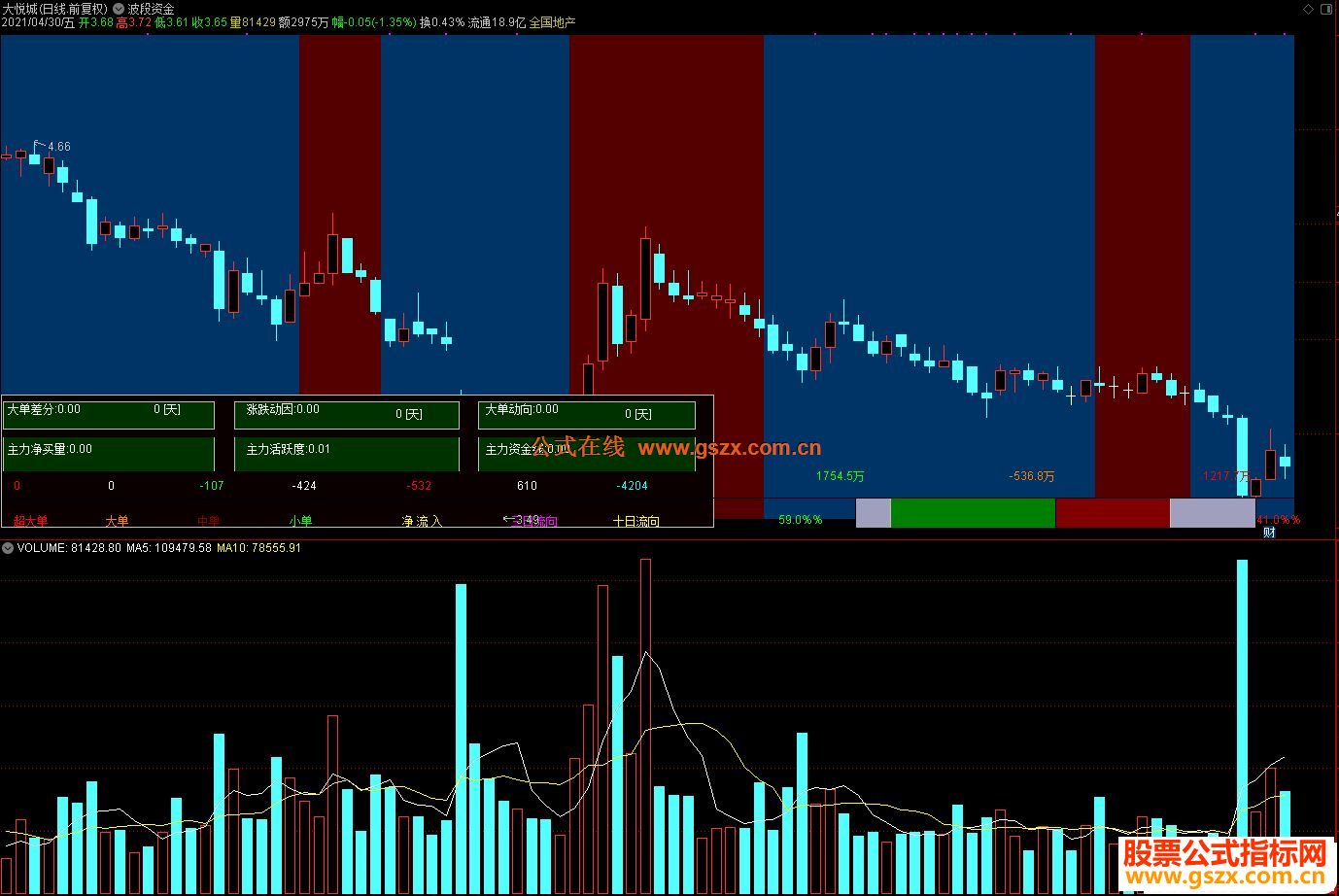Click the stock title 大悦城(日线,前复权)
Viewport: 1339px width, 896px height.
point(55,9)
